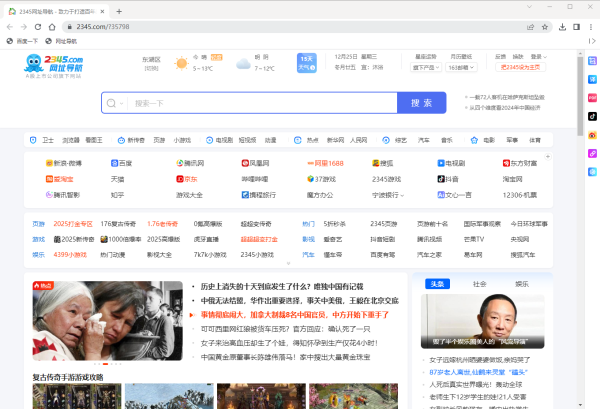Click the shield icon beside 卫士
This screenshot has width=600, height=409.
coord(33,140)
